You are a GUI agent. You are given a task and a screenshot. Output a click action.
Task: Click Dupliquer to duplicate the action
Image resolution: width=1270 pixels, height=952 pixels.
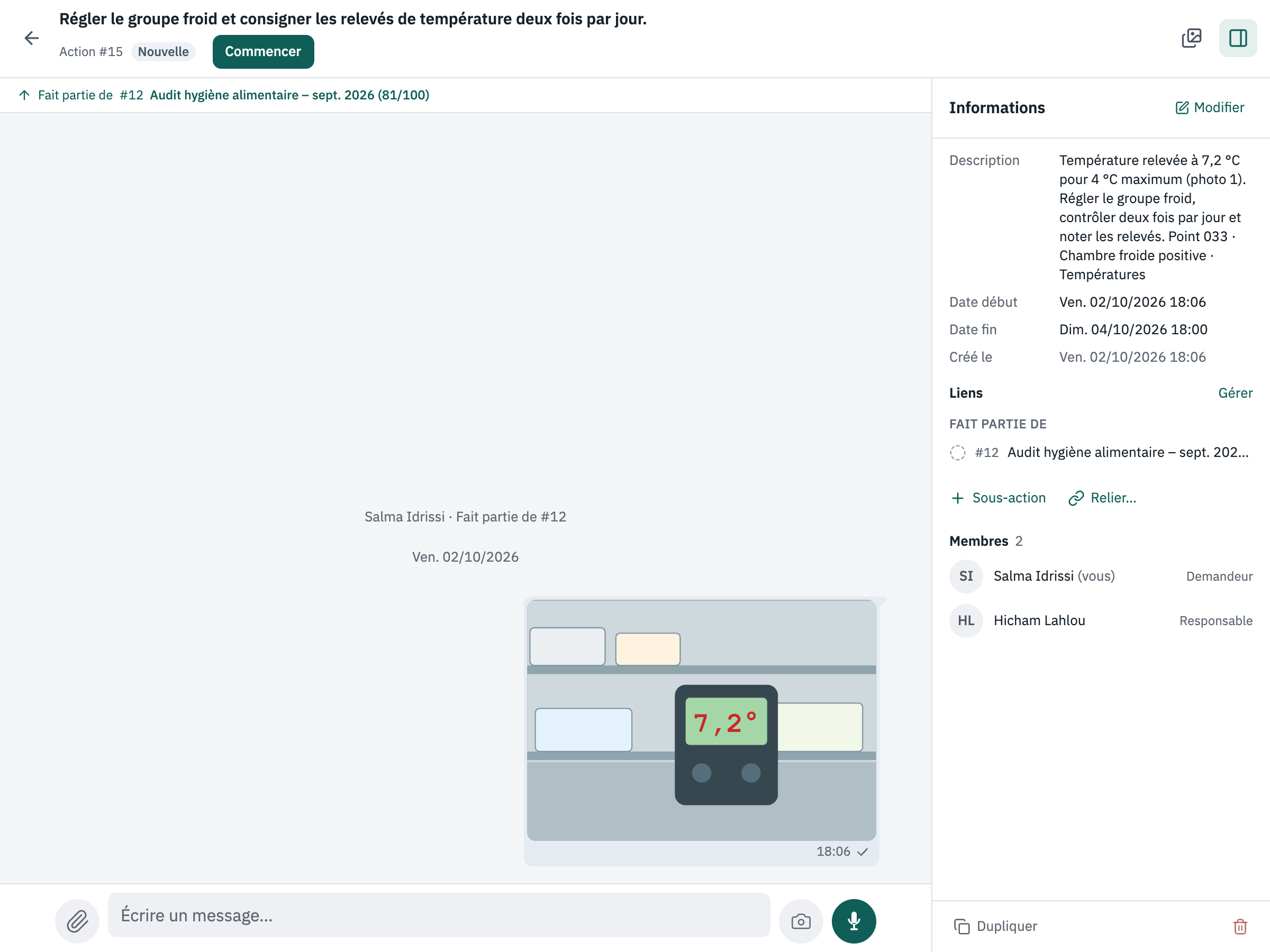pos(995,926)
